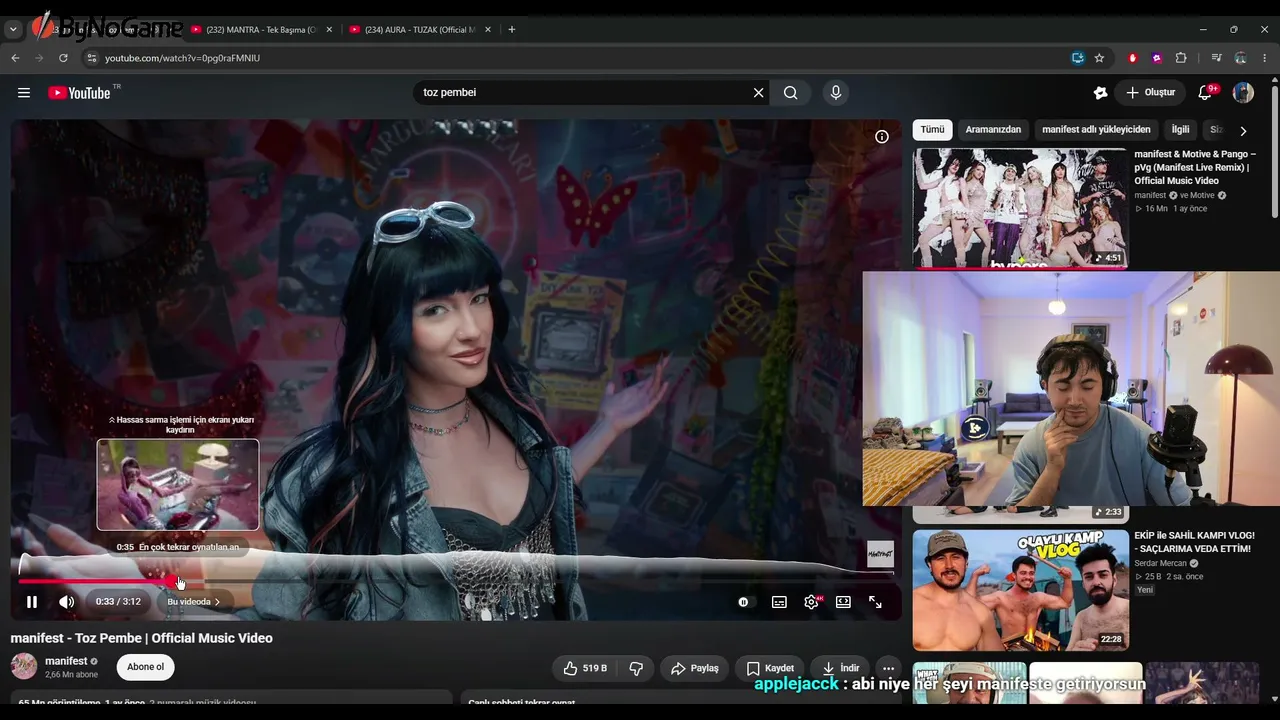Screen dimensions: 1280x720
Task: Pause the video
Action: click(32, 602)
